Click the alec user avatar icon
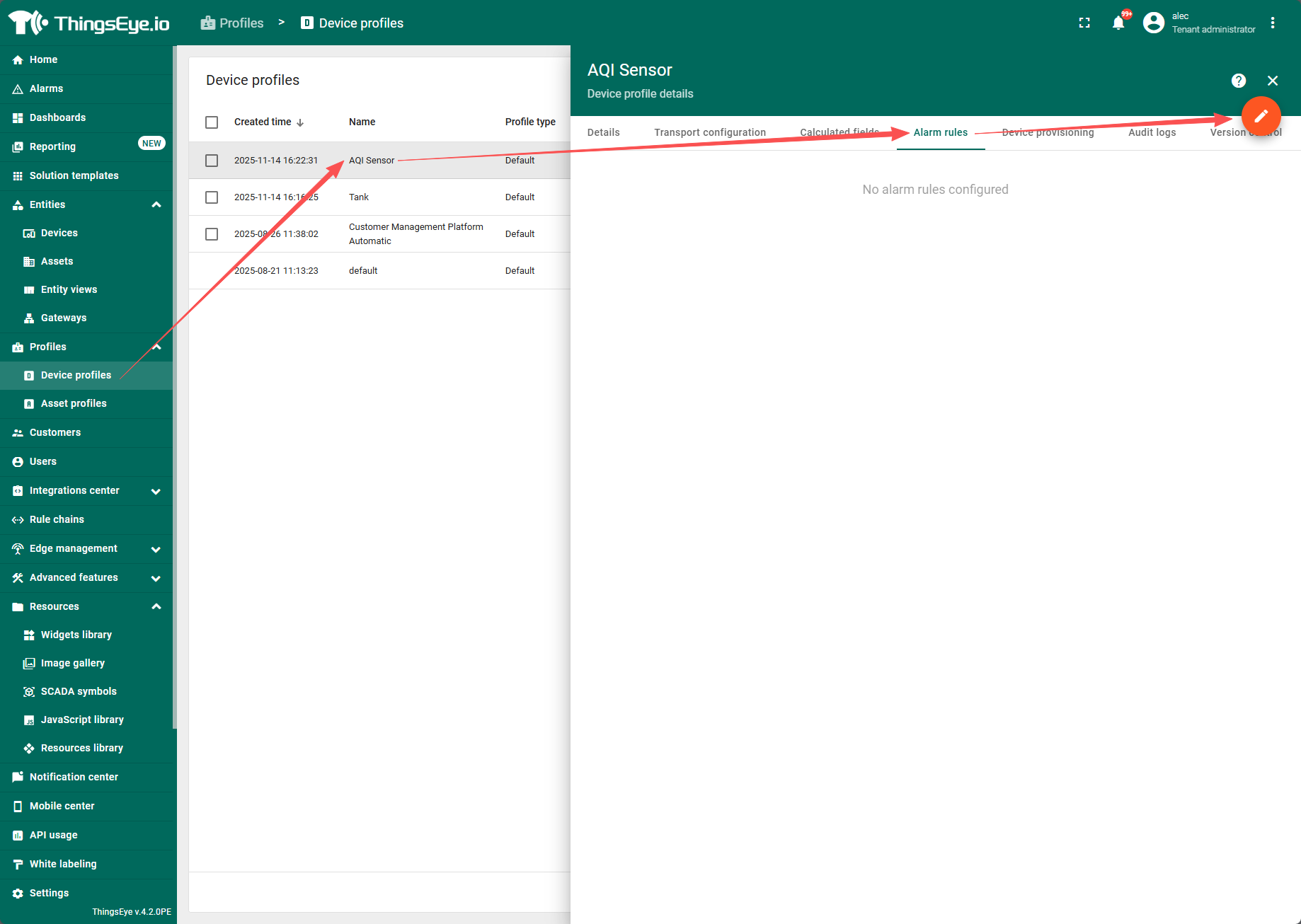The width and height of the screenshot is (1301, 924). [1153, 23]
